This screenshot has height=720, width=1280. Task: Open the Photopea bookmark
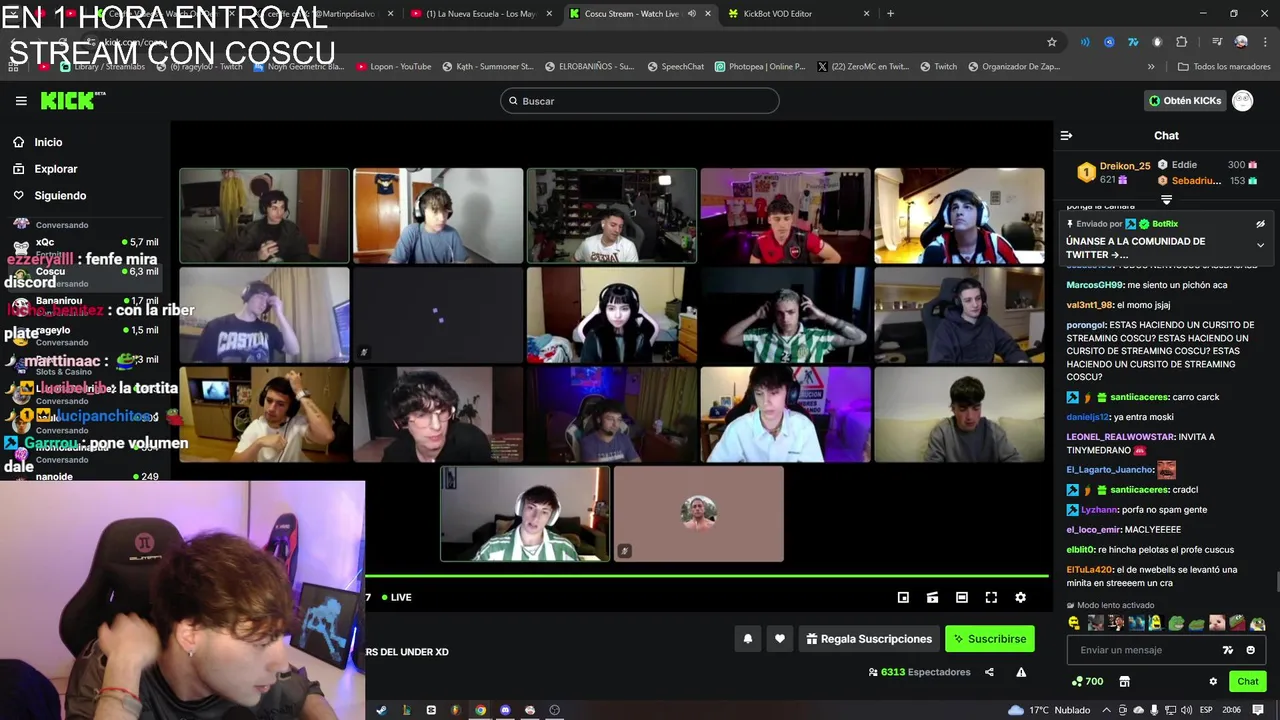click(x=759, y=67)
